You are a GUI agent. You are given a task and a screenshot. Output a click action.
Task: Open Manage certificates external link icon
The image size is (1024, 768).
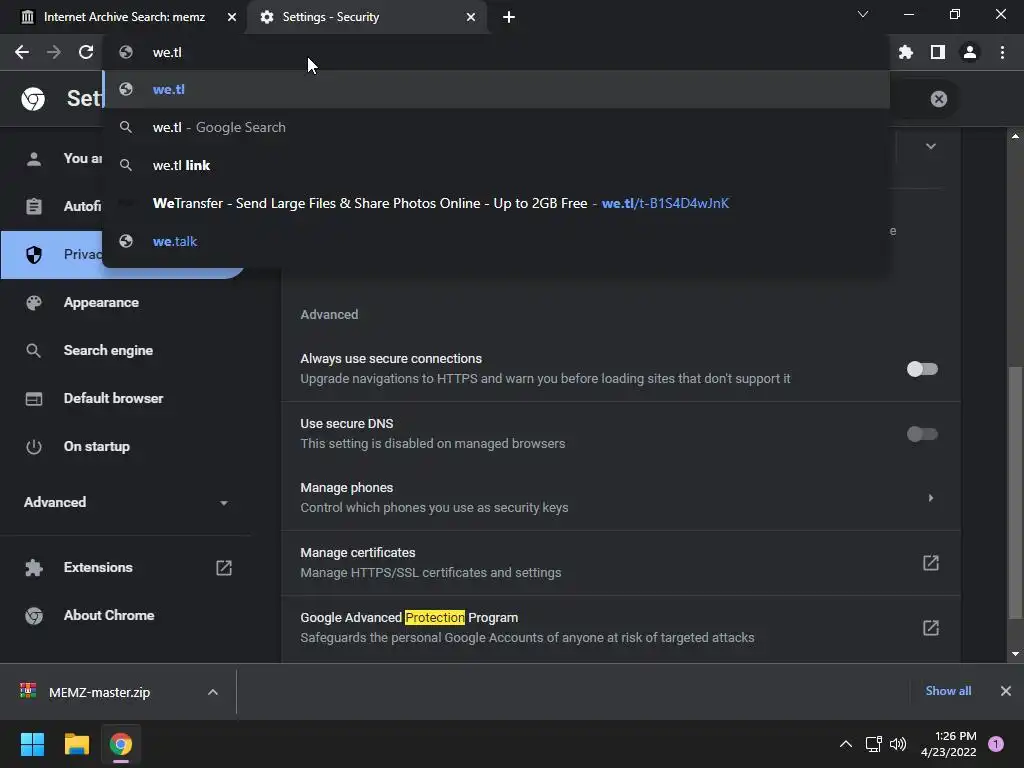pos(931,563)
